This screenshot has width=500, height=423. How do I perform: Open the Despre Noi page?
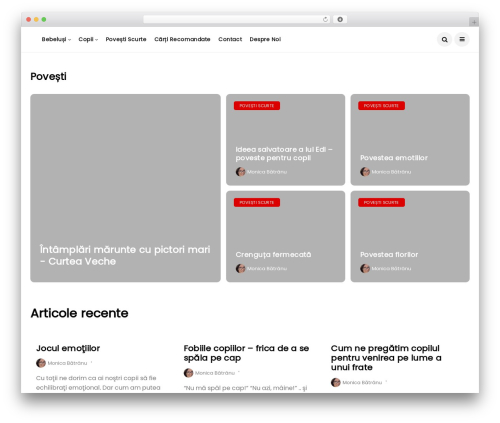pyautogui.click(x=265, y=39)
